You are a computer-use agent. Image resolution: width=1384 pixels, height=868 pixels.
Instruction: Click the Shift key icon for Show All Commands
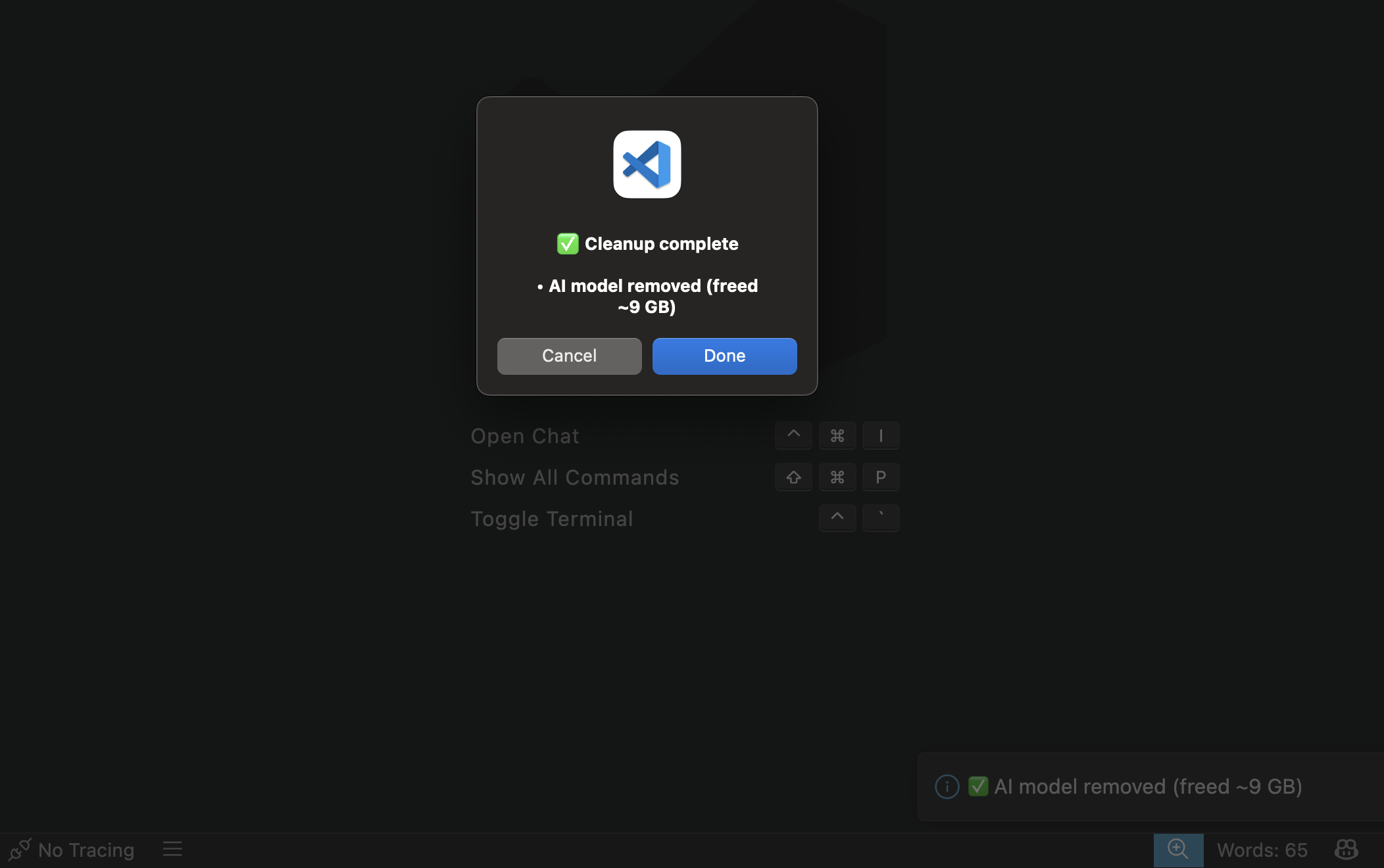click(793, 477)
